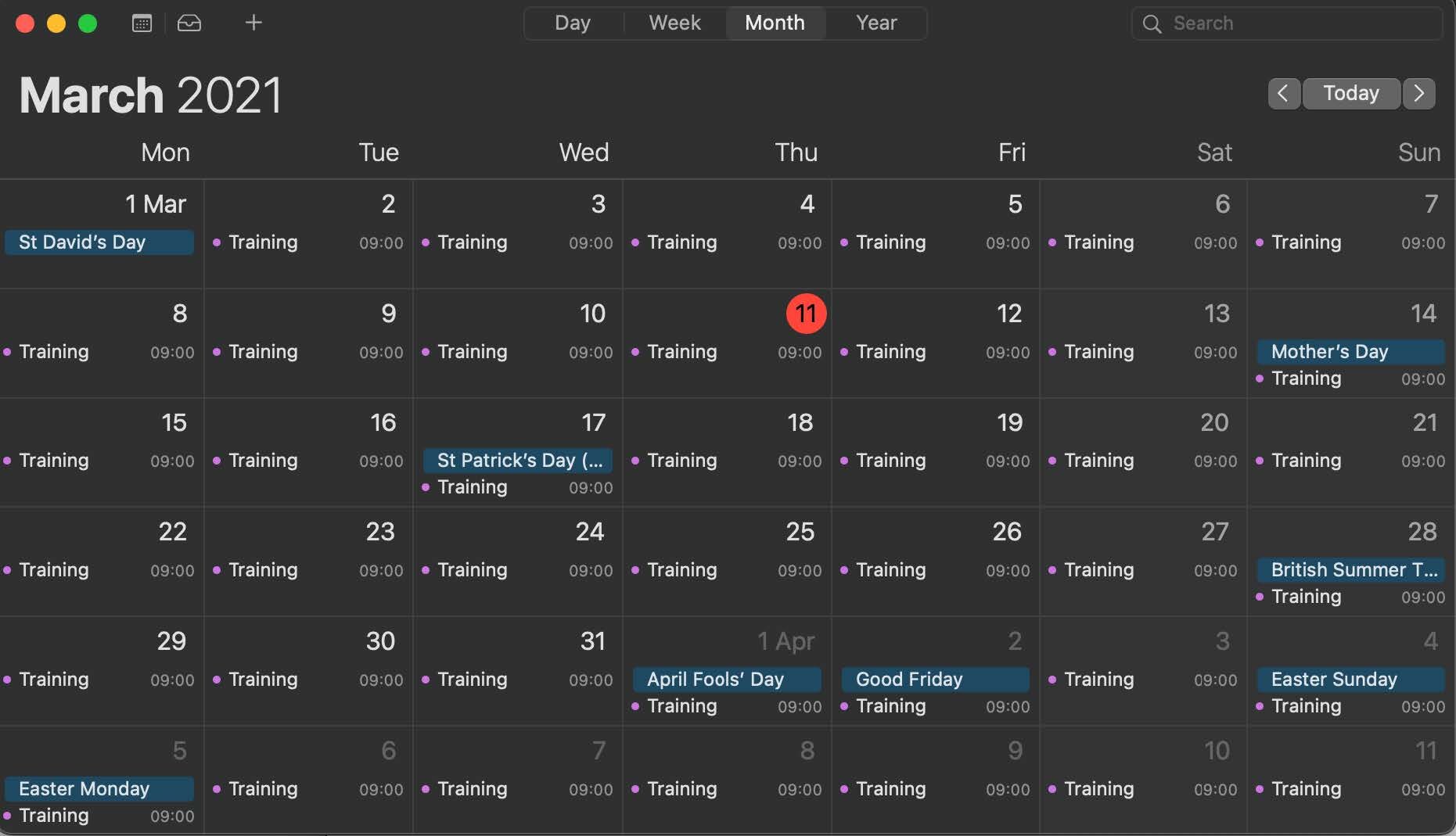Open St Patrick's Day event
This screenshot has width=1456, height=836.
click(518, 460)
